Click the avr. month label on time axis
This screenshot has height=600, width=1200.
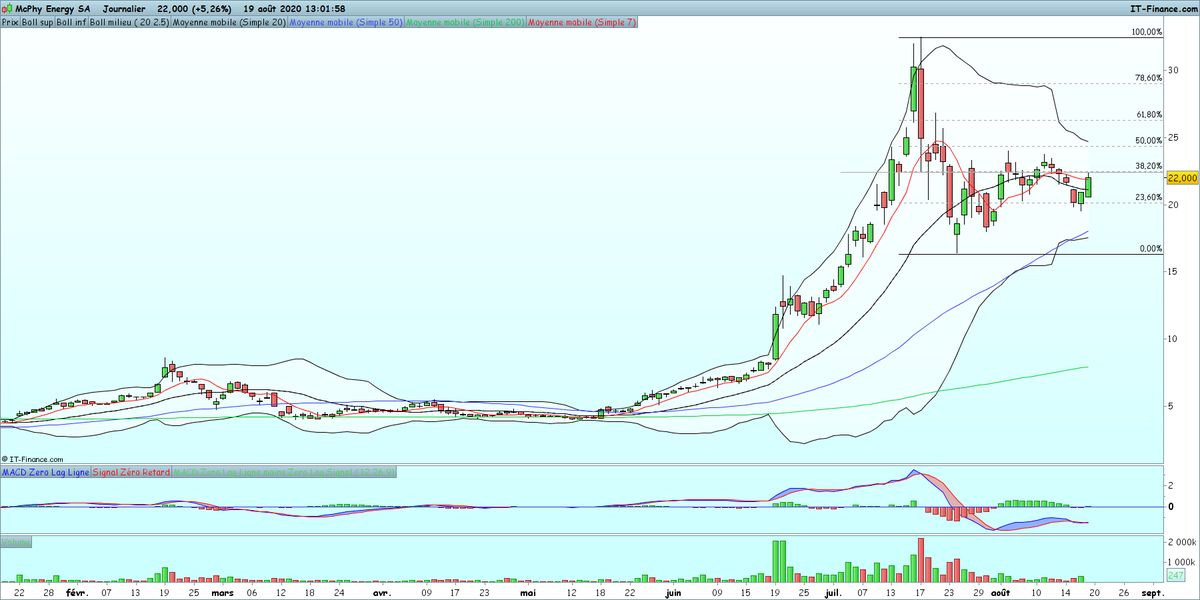pos(380,593)
